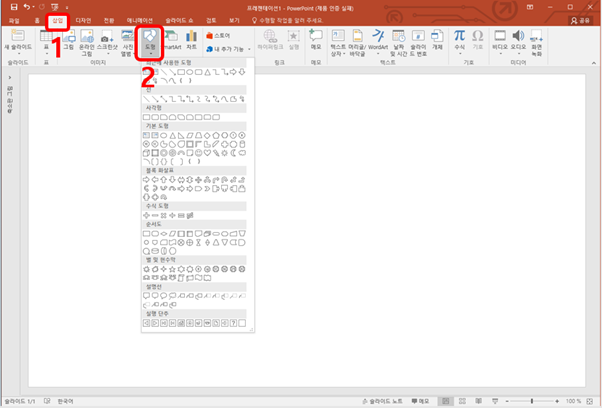Switch to Slide Sorter view in status bar
602x408 pixels.
(462, 401)
